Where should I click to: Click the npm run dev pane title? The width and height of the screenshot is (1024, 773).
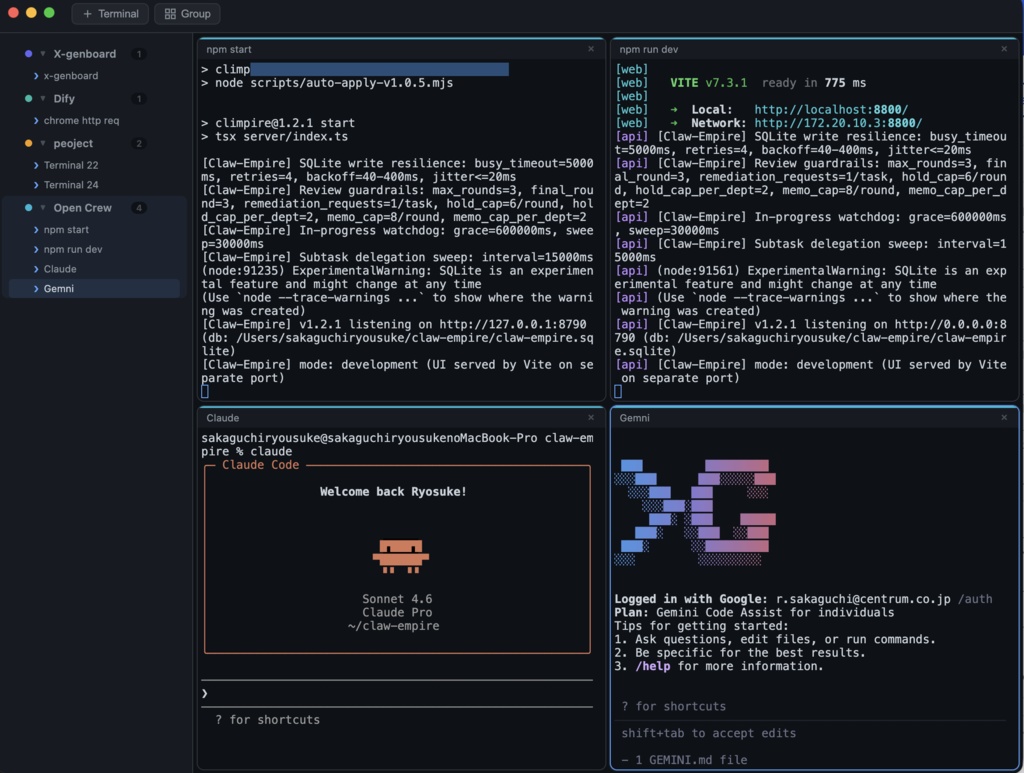[648, 50]
